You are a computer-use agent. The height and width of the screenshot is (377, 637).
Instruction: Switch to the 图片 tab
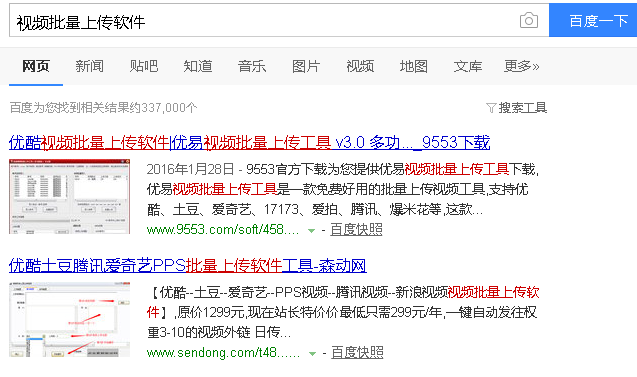tap(306, 66)
